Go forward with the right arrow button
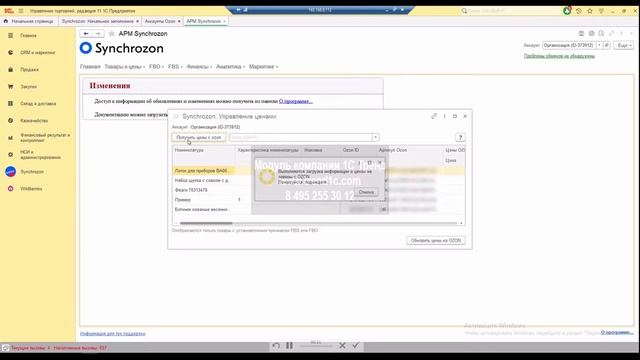Screen dimensions: 640x360 (98, 33)
